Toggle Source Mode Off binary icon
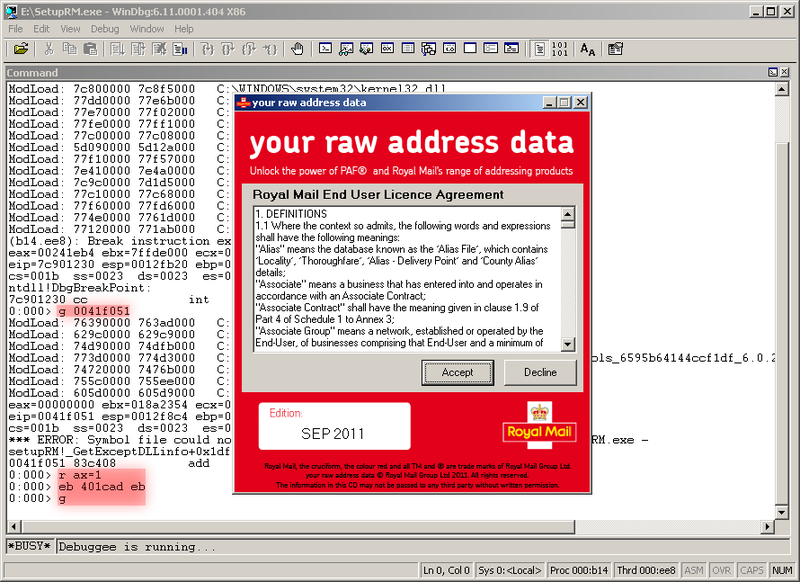The image size is (800, 582). point(560,49)
